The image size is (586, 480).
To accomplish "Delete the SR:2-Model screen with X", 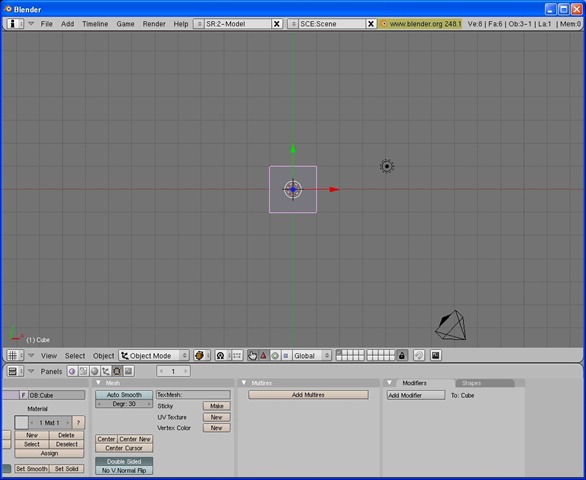I will (x=277, y=24).
